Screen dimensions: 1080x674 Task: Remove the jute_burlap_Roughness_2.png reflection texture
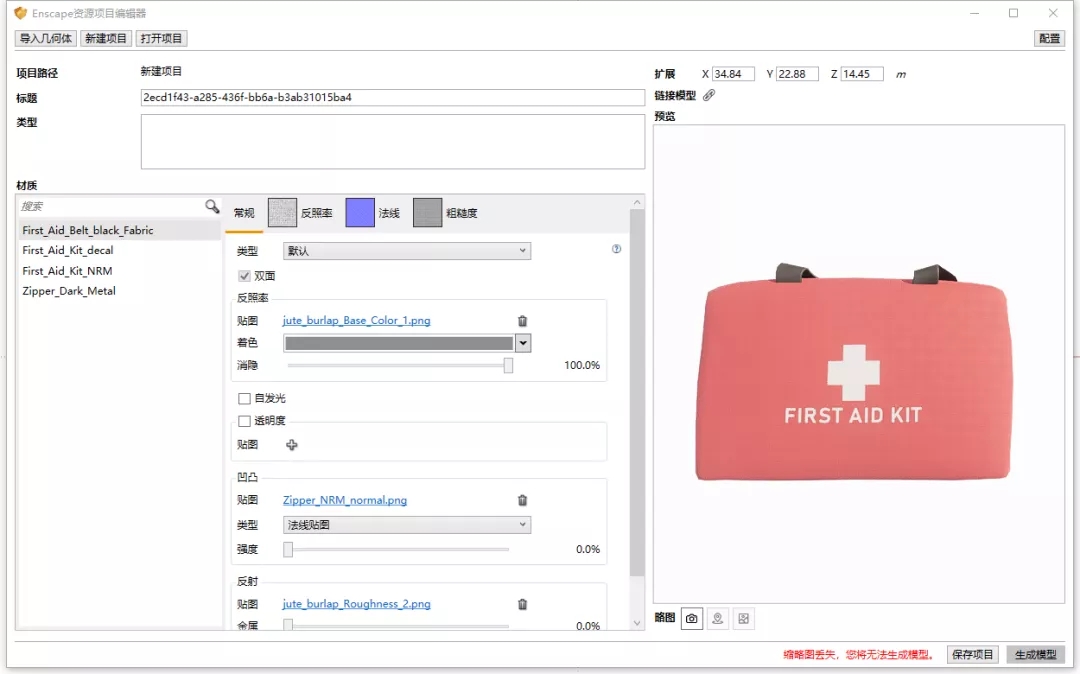[522, 604]
